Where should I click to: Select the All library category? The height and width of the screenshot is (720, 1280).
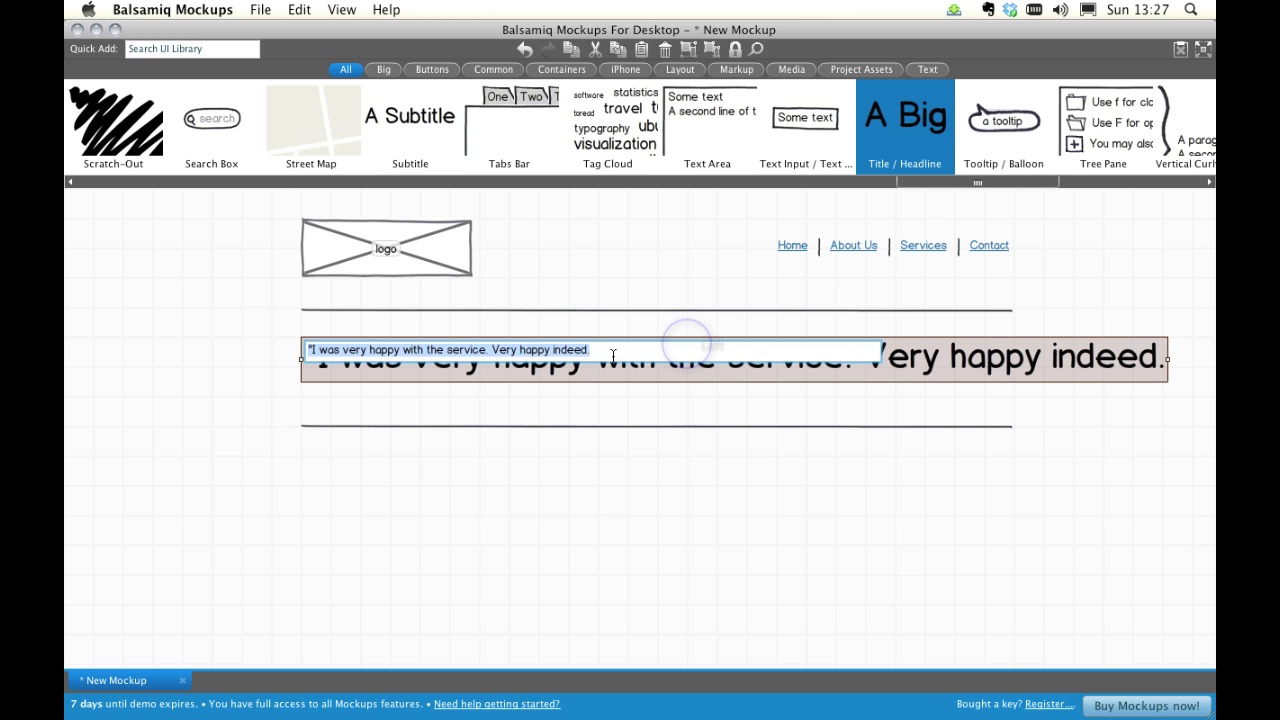345,69
